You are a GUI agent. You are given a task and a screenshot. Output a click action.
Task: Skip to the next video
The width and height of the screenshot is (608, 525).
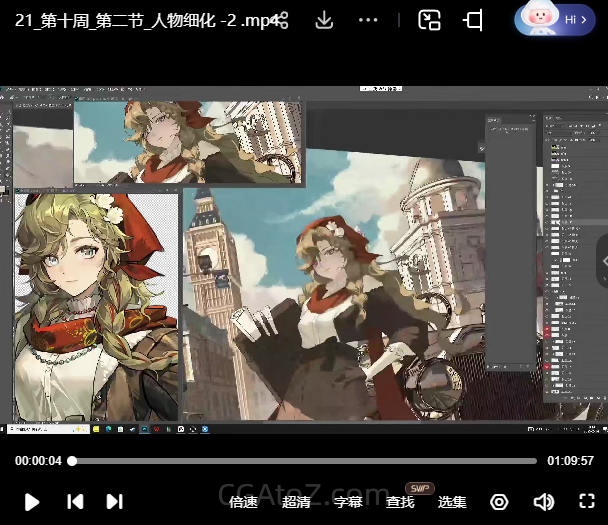click(115, 502)
